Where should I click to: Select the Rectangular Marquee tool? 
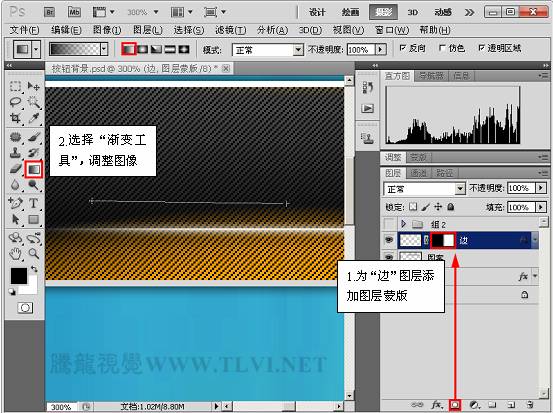click(16, 86)
